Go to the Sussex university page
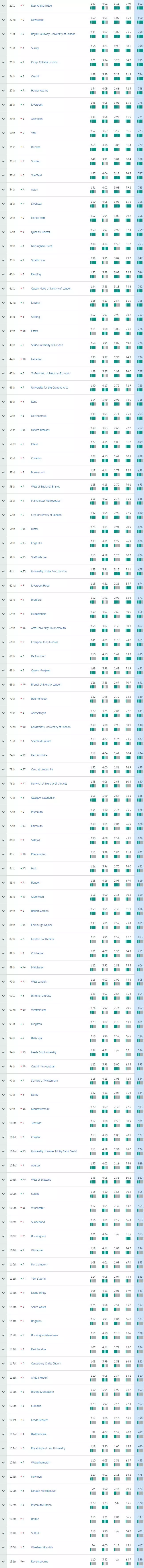Viewport: 144px width, 1568px height. click(x=35, y=161)
